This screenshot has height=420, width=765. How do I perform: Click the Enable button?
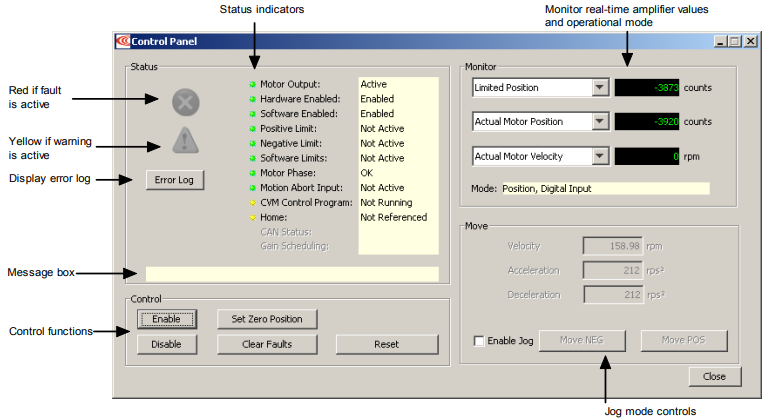(167, 319)
